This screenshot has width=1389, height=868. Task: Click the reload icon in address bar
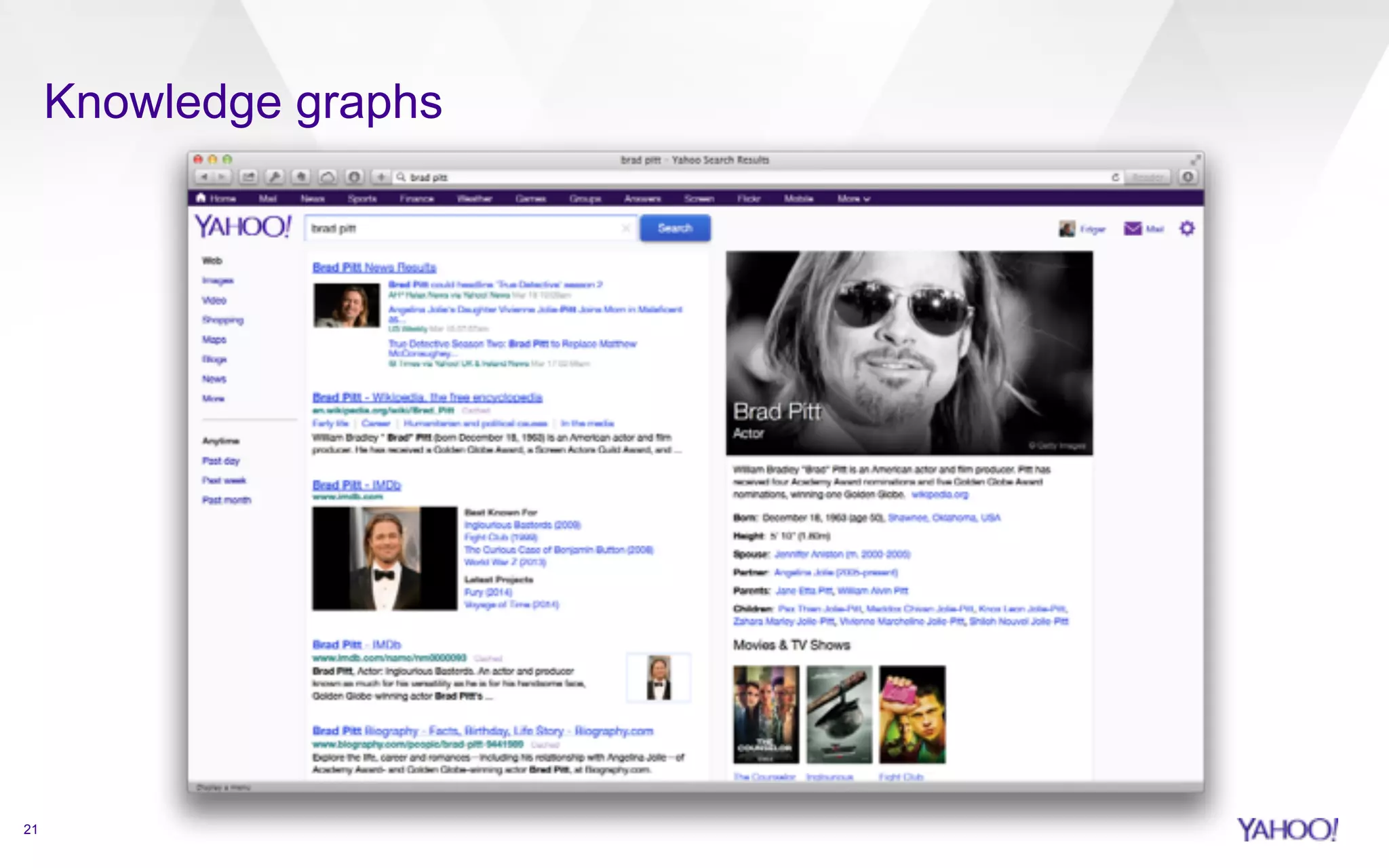1115,177
